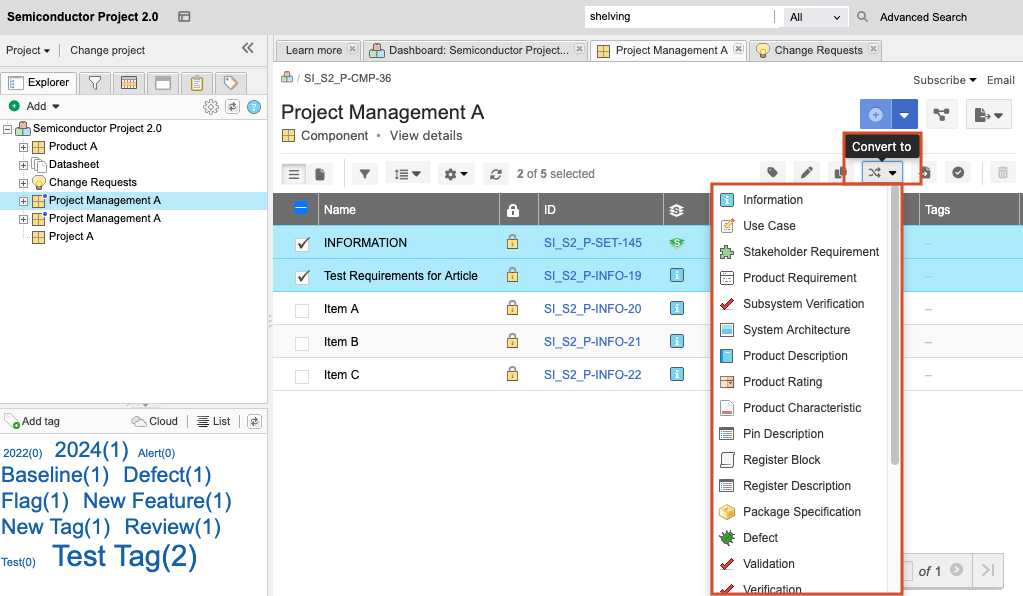The image size is (1023, 596).
Task: Open the Filters tab in the left panel
Action: (x=94, y=83)
